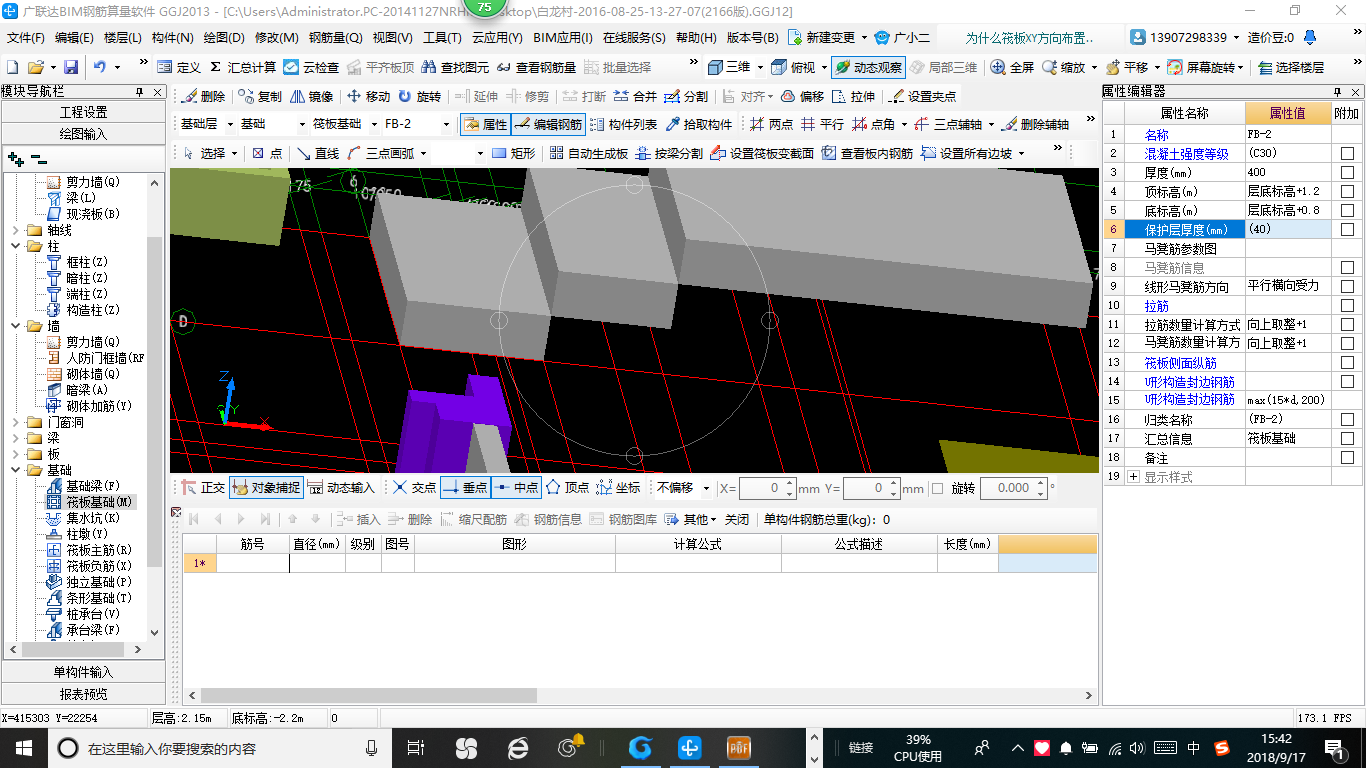
Task: Open the 钢筋量(Q) menu
Action: tap(336, 38)
